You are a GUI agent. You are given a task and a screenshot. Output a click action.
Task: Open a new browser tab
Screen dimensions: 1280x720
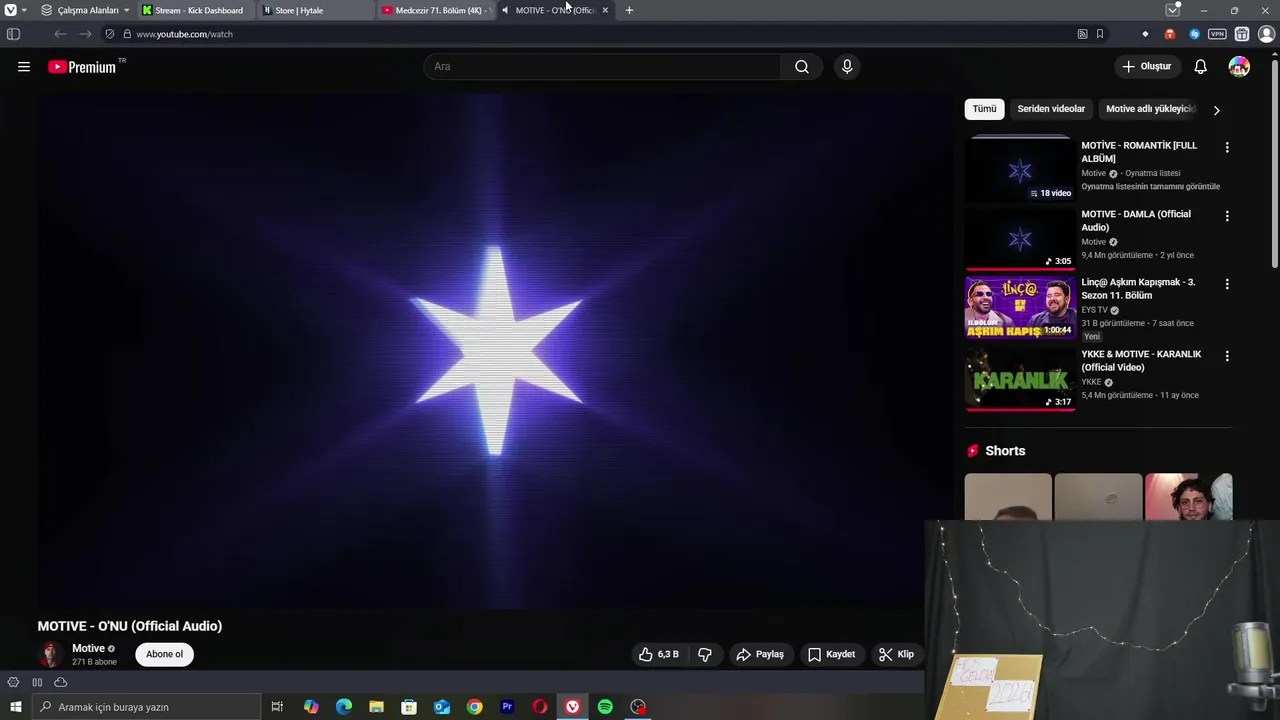pos(629,10)
